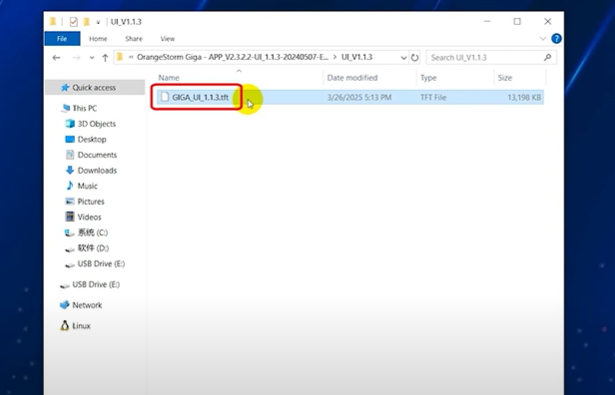This screenshot has height=395, width=615.
Task: Switch to the View tab
Action: pos(167,38)
